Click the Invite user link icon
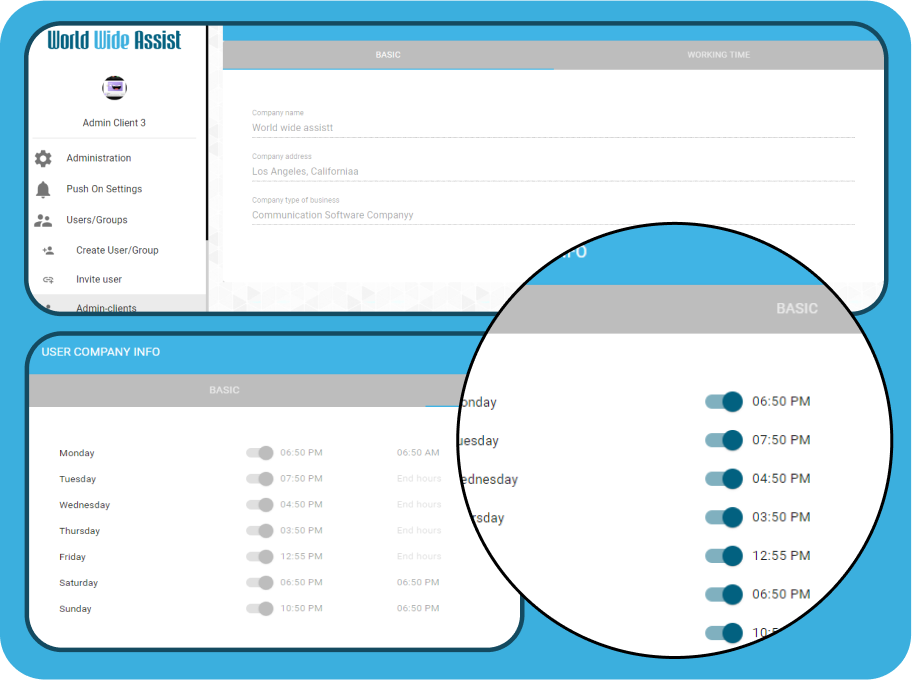This screenshot has width=913, height=680. coord(48,280)
